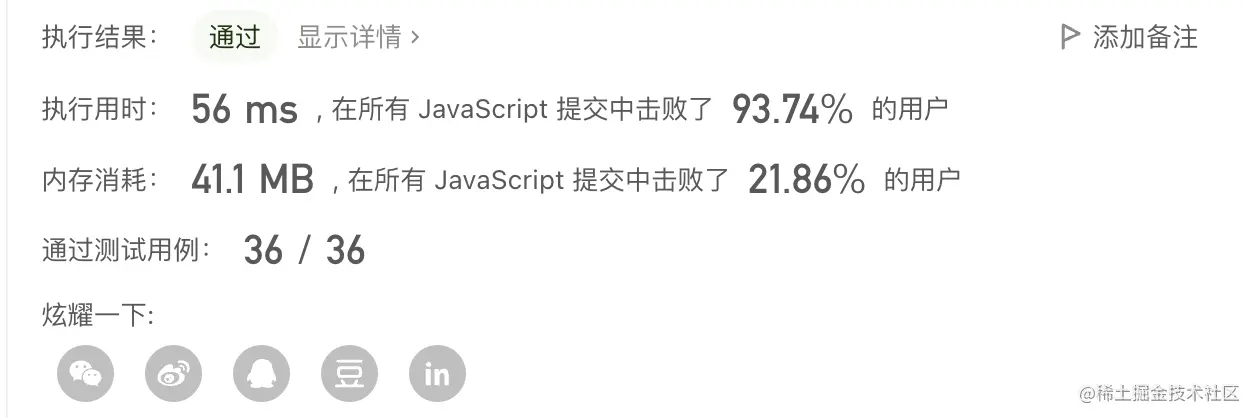The width and height of the screenshot is (1254, 418).
Task: Click the 执行结果 label
Action: (100, 38)
